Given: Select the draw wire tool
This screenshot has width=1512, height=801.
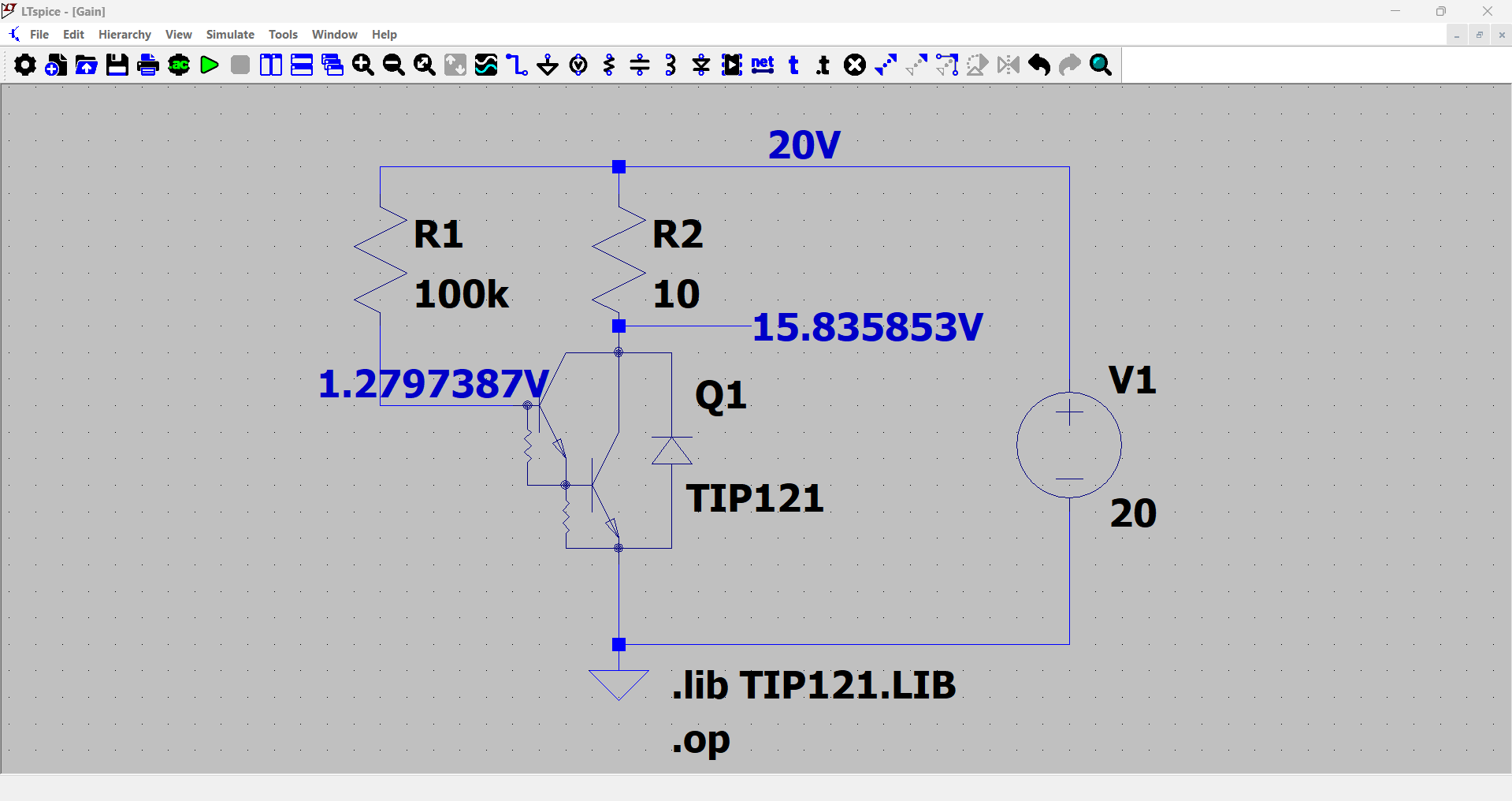Looking at the screenshot, I should (517, 65).
